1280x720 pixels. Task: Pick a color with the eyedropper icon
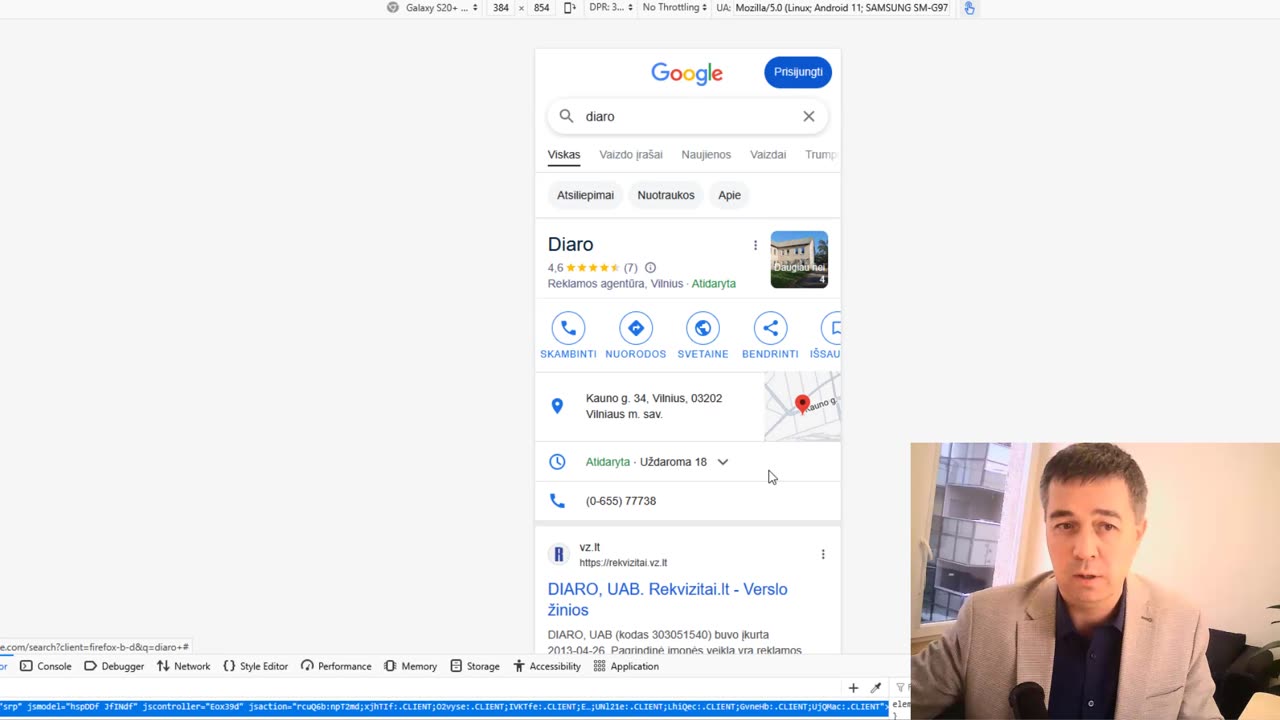click(x=876, y=688)
